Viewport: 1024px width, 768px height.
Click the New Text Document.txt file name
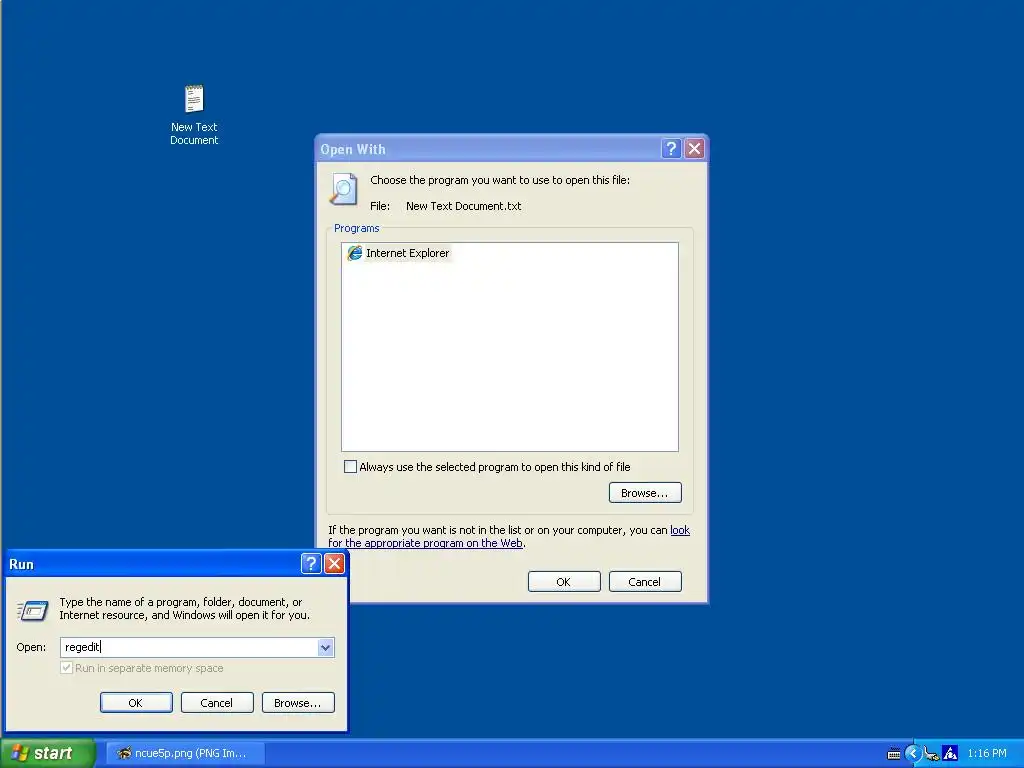463,206
